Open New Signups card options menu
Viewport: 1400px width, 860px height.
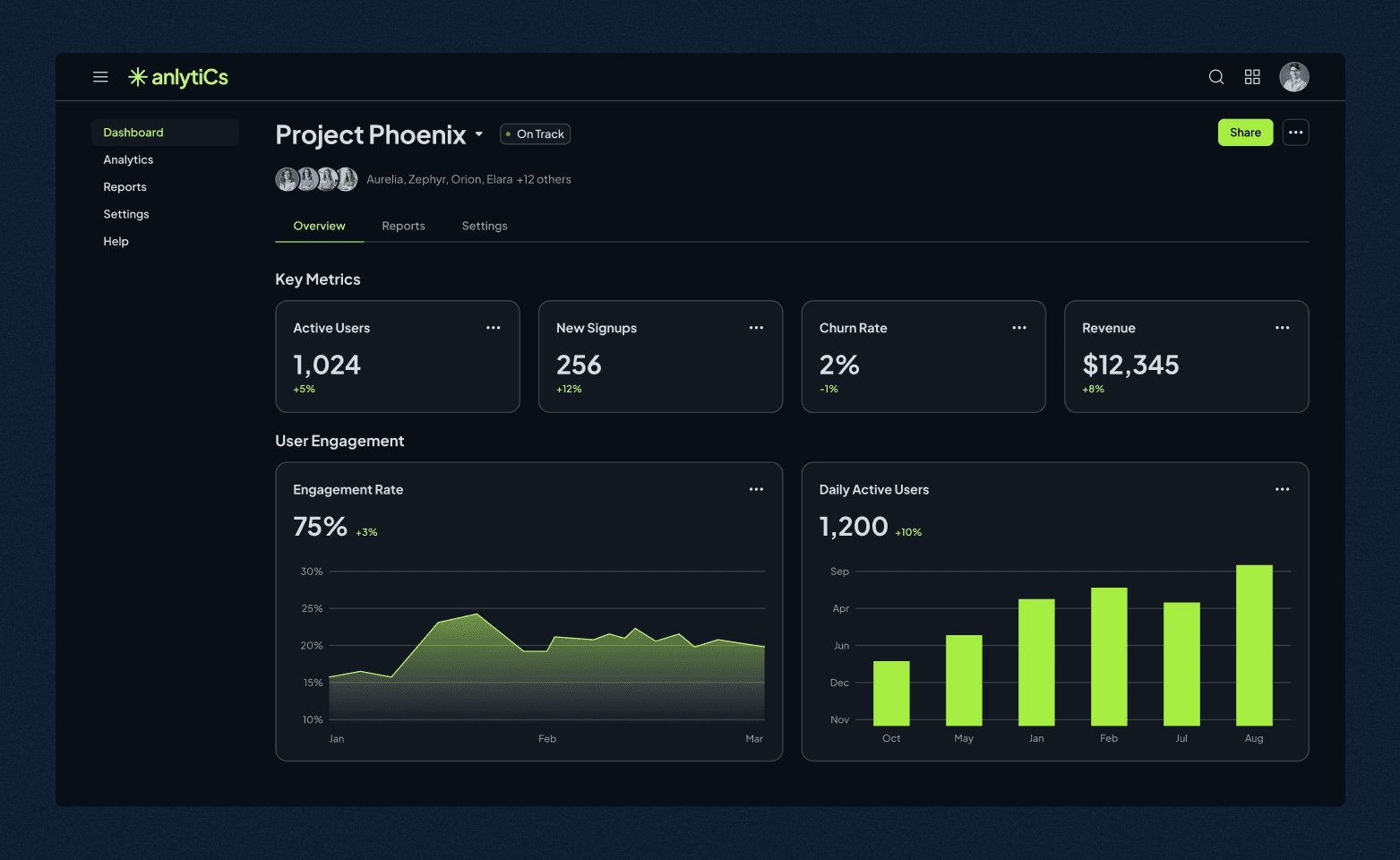tap(757, 328)
